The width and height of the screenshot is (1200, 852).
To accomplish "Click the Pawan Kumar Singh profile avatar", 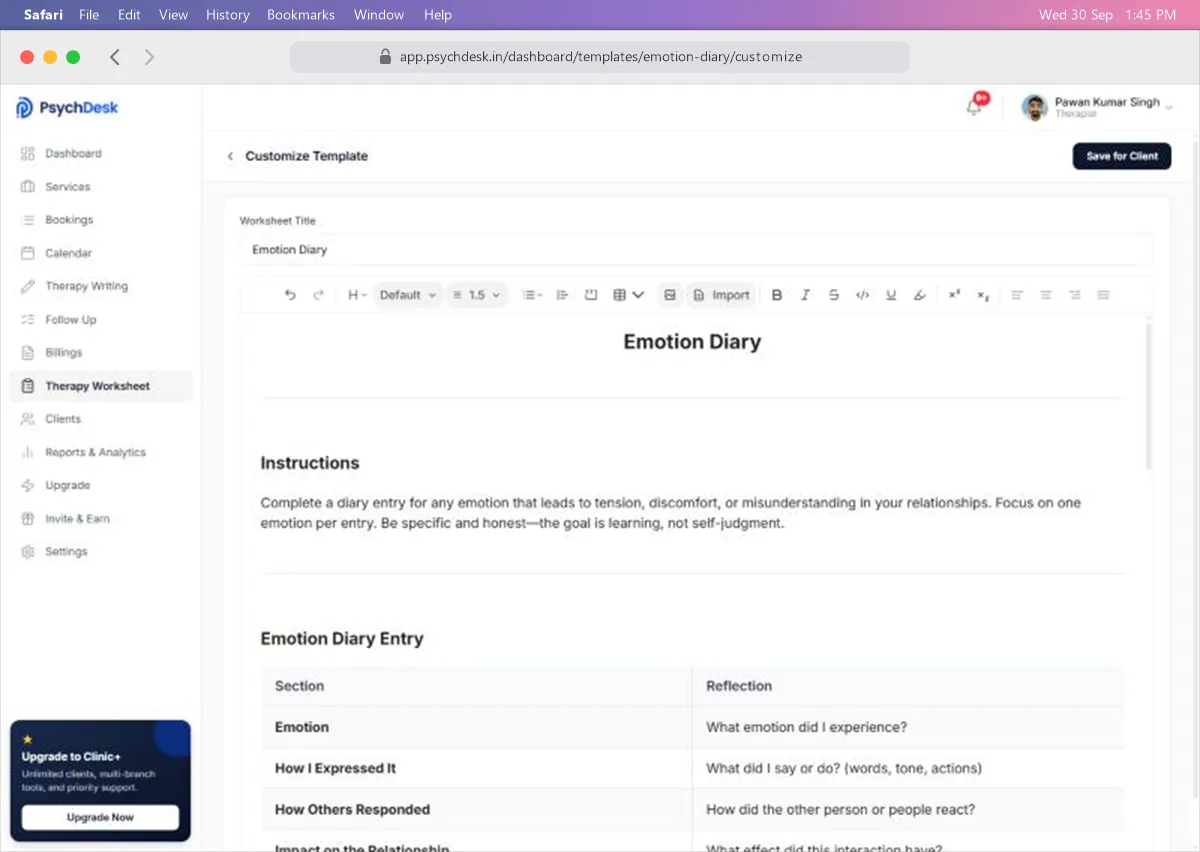I will [1035, 107].
